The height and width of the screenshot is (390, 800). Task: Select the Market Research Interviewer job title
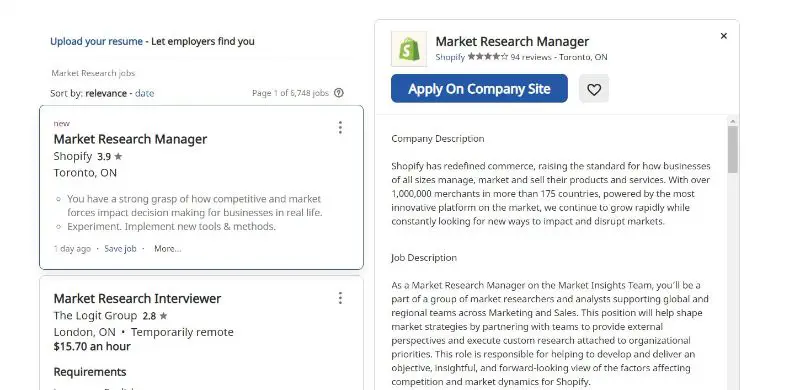(137, 298)
